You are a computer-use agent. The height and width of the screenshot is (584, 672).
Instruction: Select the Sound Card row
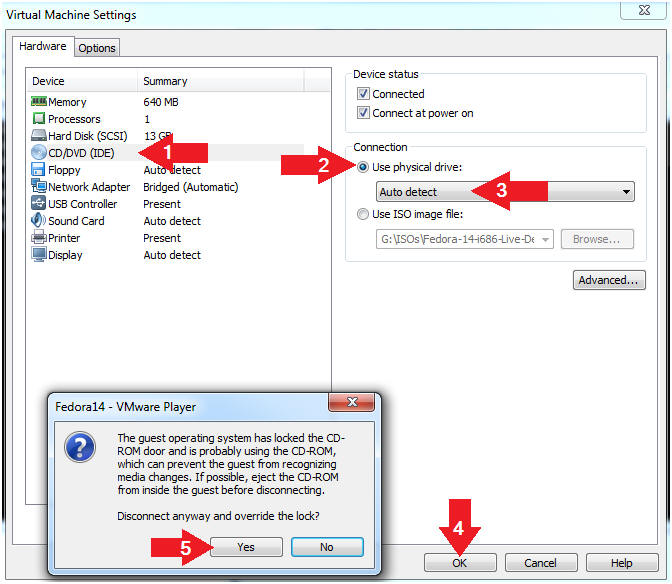(167, 221)
